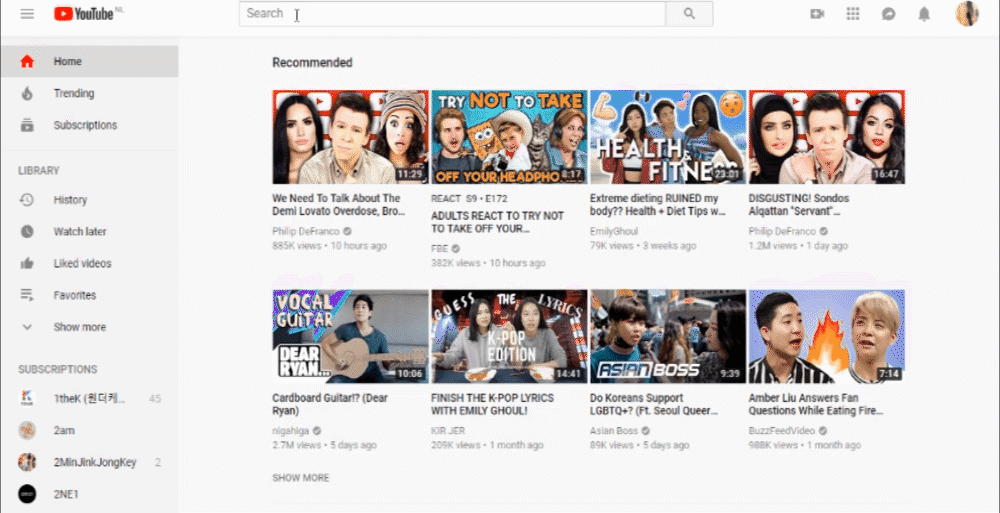Click the Favorites playlist icon
This screenshot has height=513, width=1000.
coord(27,295)
